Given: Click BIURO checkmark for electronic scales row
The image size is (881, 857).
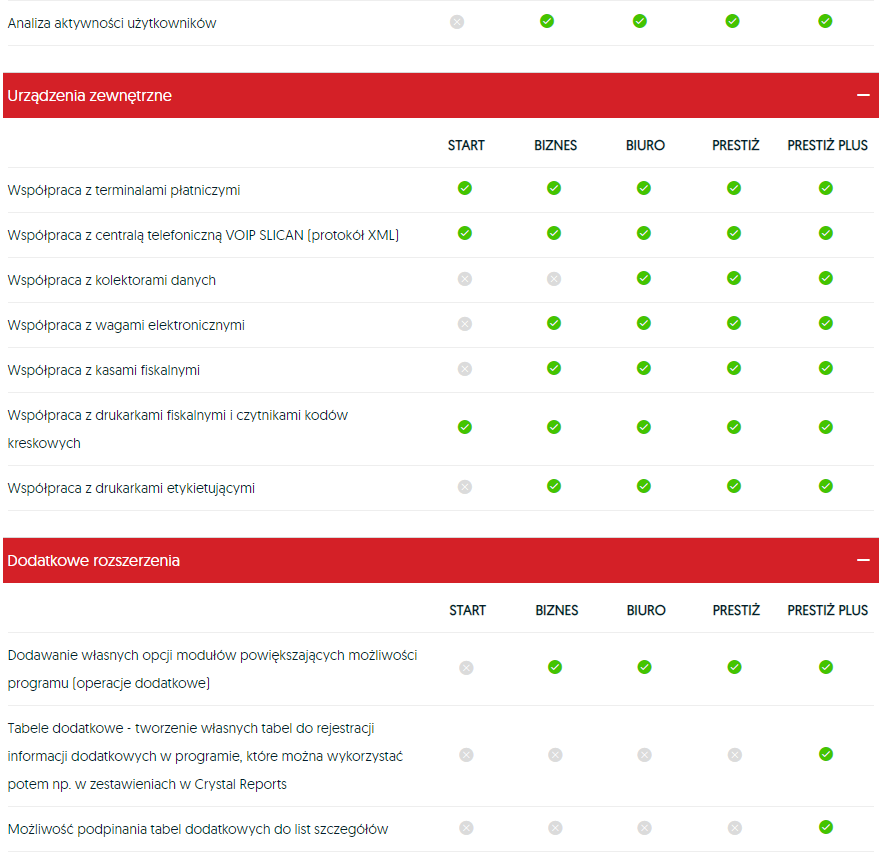Looking at the screenshot, I should point(644,323).
